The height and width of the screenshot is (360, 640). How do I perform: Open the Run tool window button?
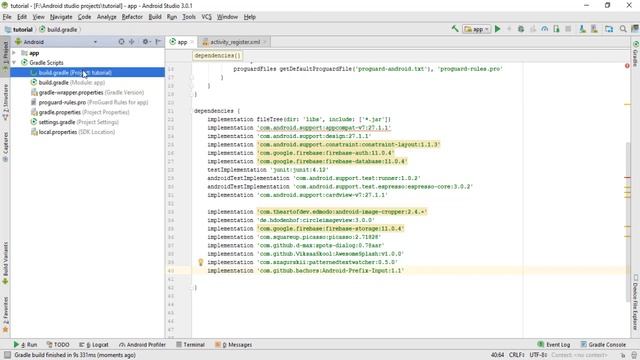pyautogui.click(x=25, y=345)
